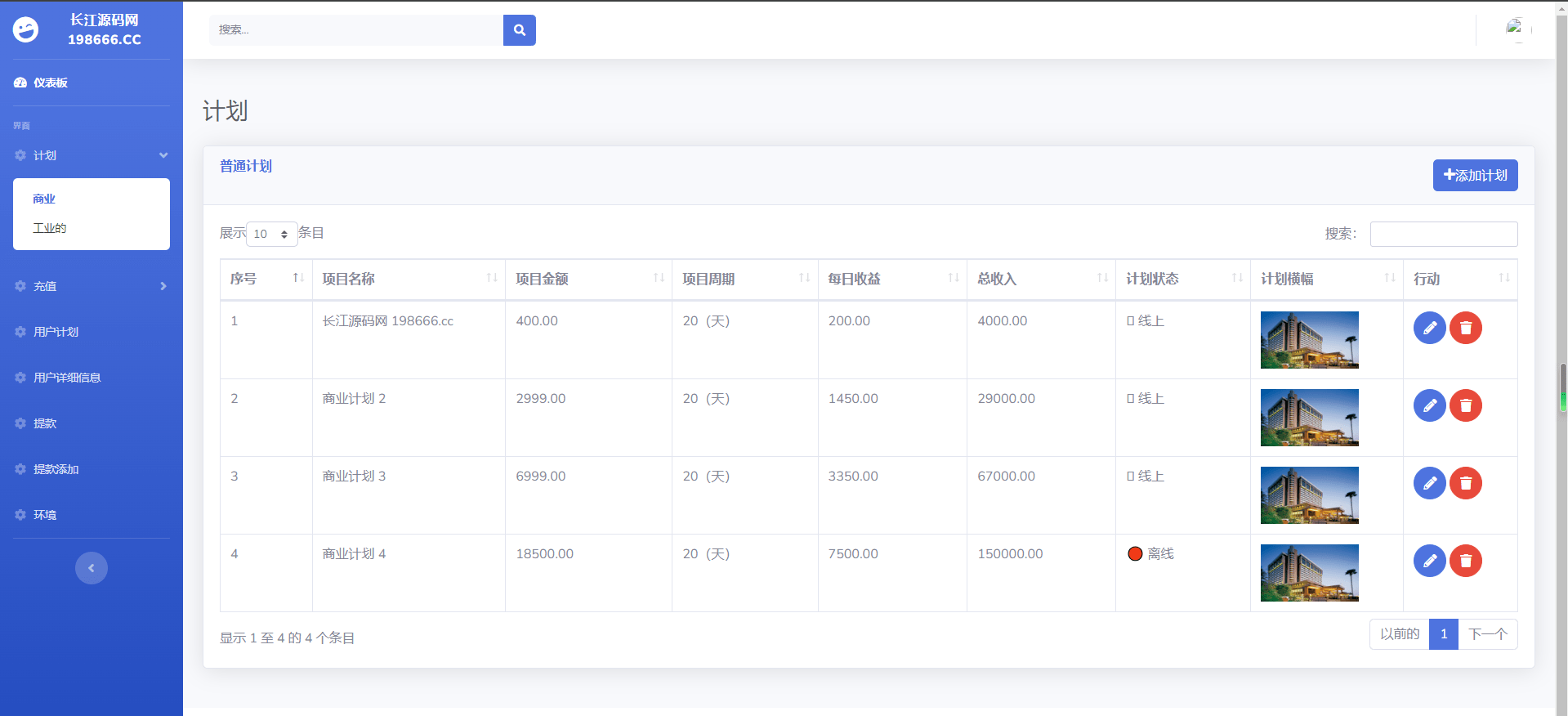Focus the table 搜索 filter field
The image size is (1568, 716).
[x=1444, y=234]
